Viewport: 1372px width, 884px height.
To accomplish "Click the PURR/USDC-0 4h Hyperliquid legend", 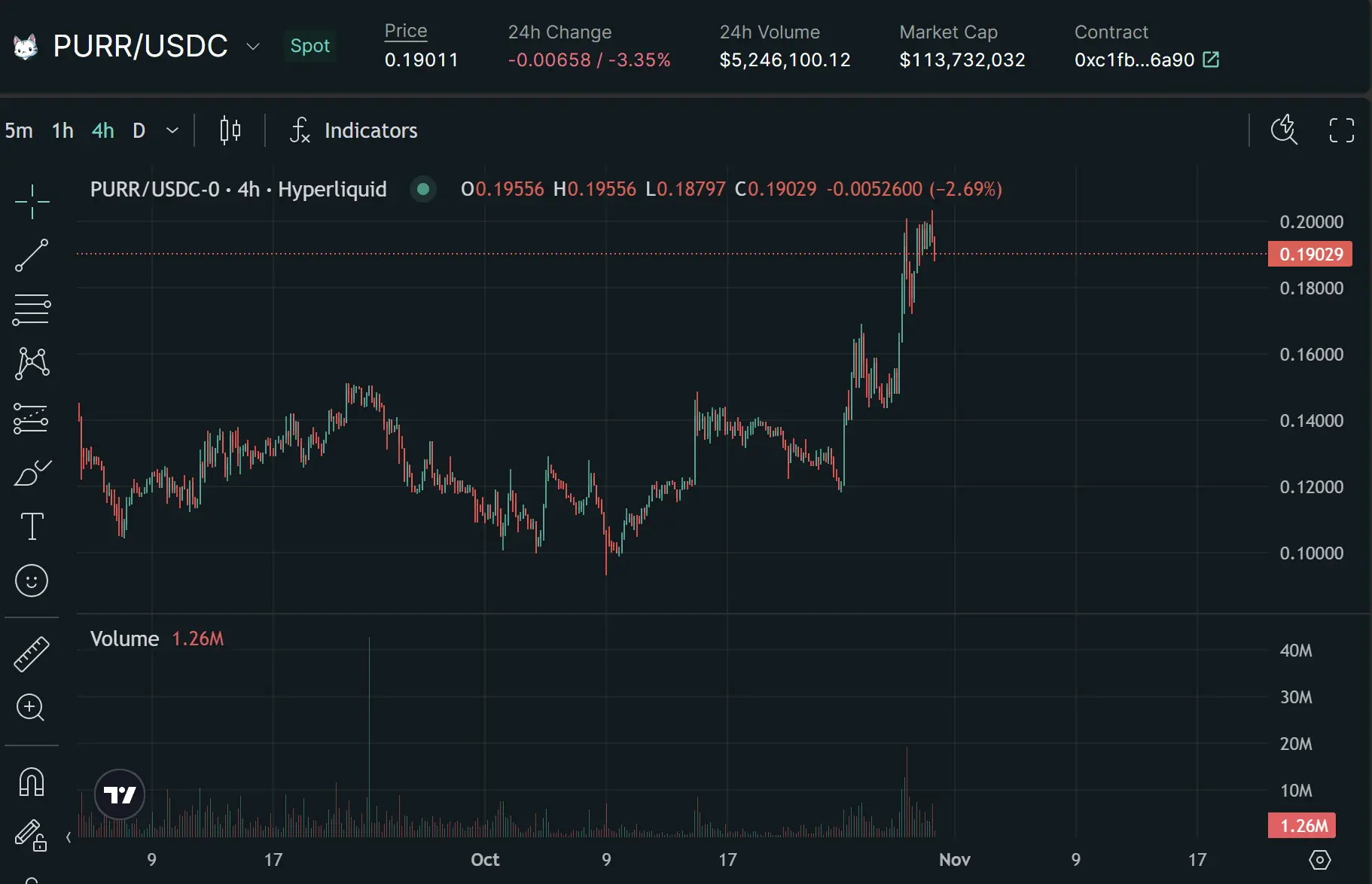I will (x=238, y=189).
